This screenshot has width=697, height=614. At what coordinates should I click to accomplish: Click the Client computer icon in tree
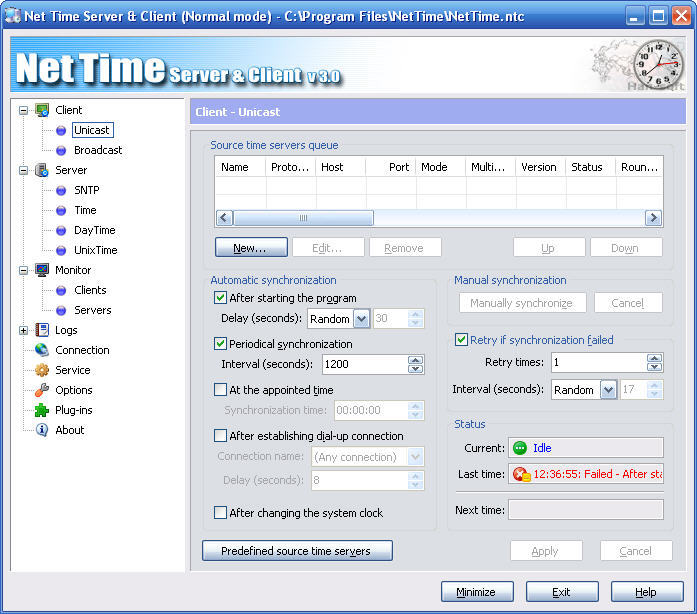pos(42,110)
